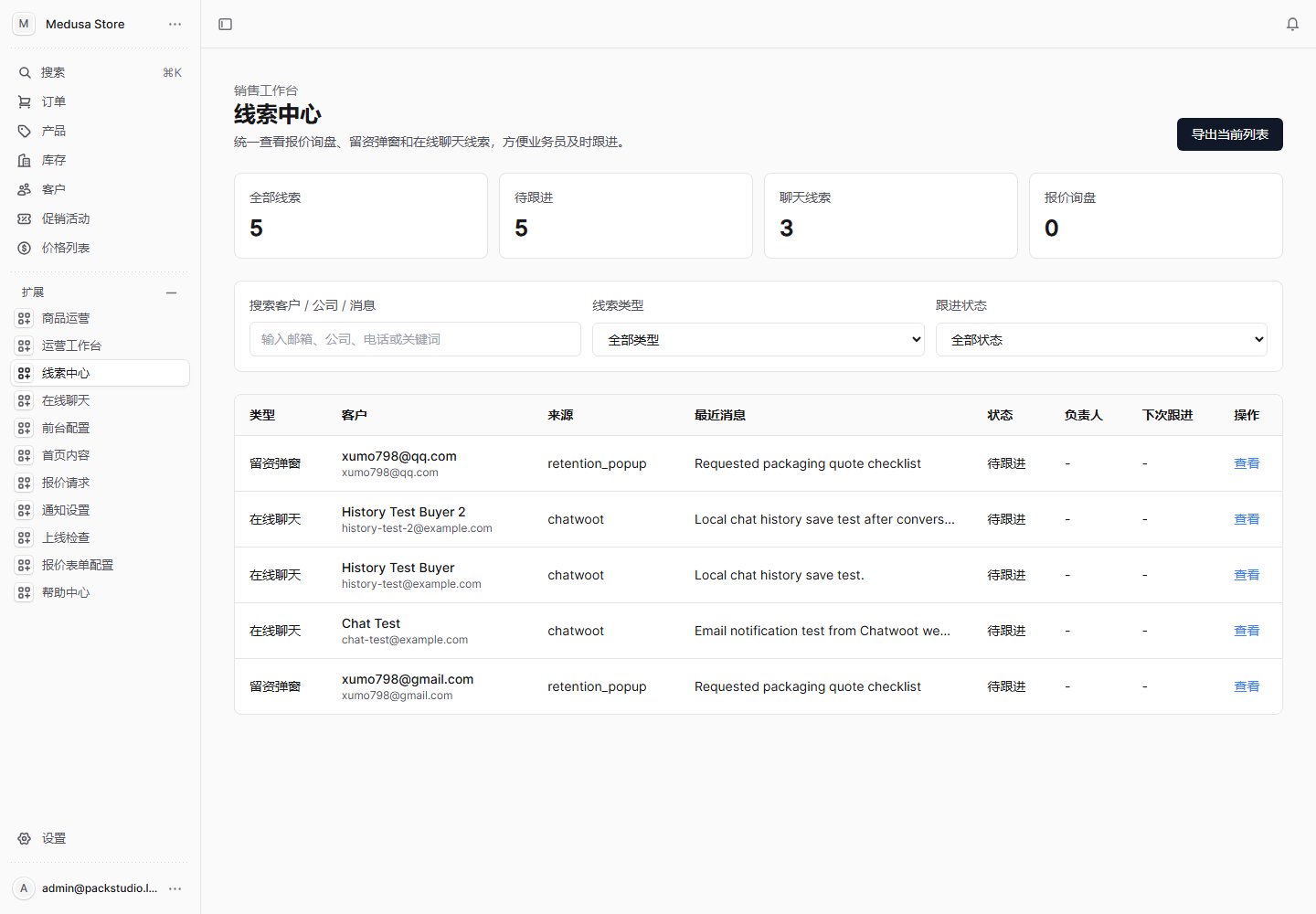The height and width of the screenshot is (914, 1316).
Task: Select 线索中心 in sidebar
Action: coord(101,373)
